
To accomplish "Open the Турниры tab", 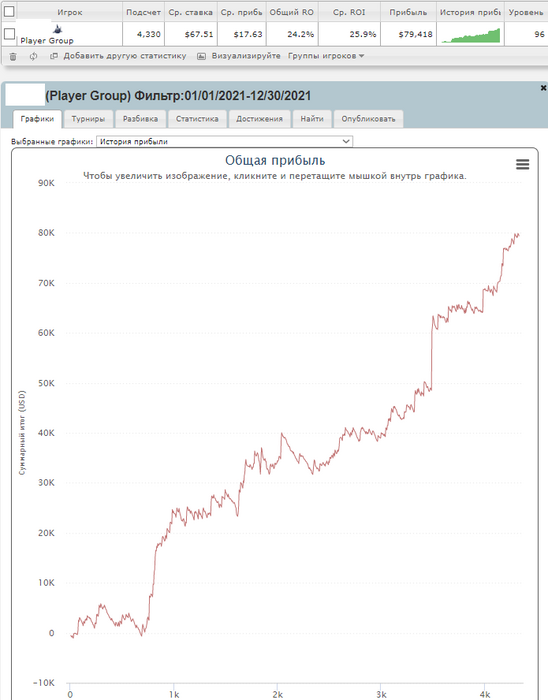I will 88,119.
